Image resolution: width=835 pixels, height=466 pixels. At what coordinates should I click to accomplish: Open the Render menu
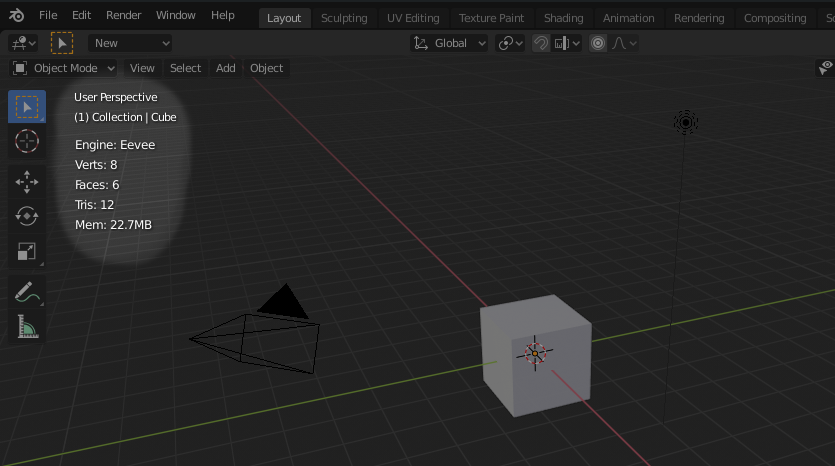pos(124,15)
